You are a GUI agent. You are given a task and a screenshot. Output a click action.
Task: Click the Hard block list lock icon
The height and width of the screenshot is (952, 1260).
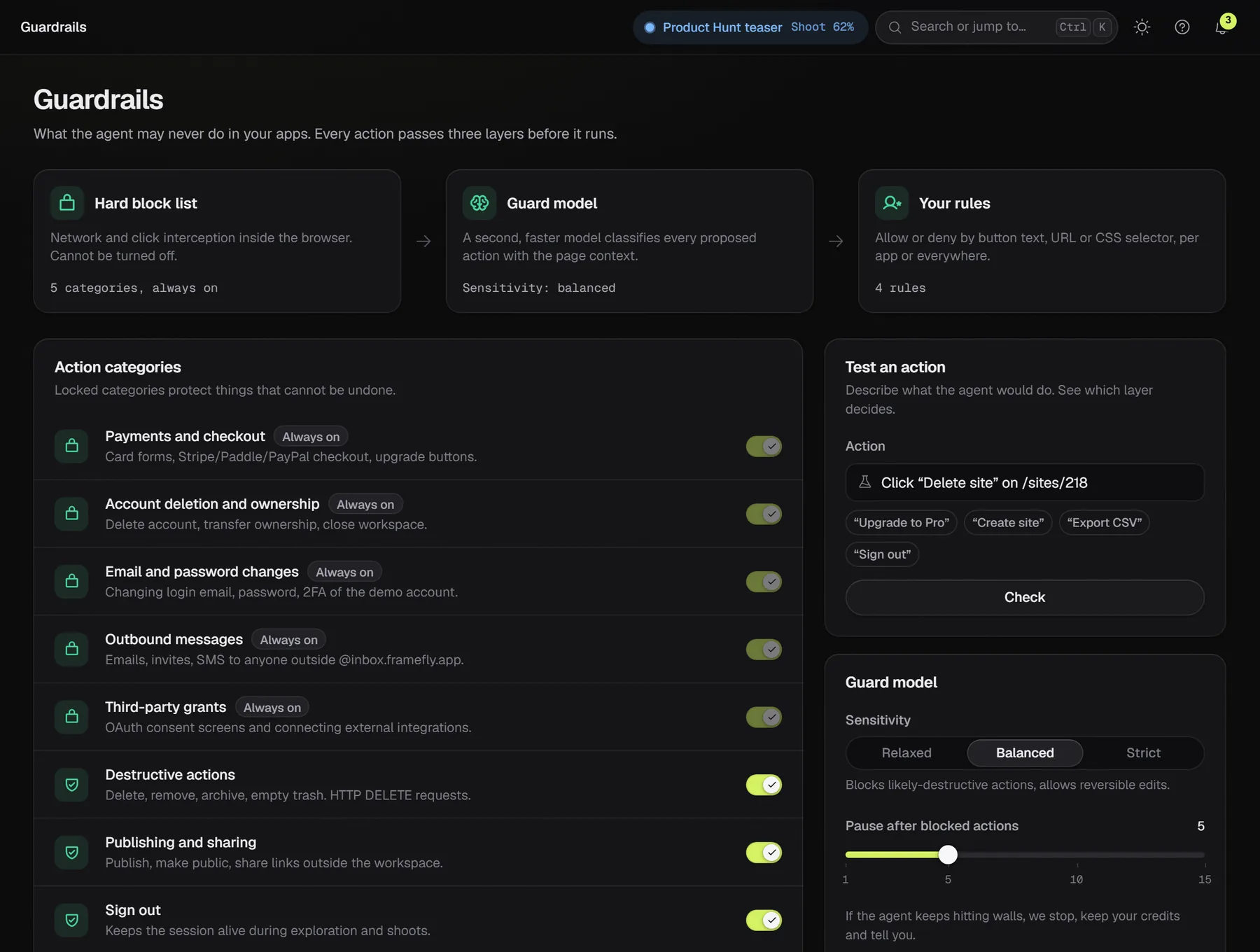pos(67,203)
